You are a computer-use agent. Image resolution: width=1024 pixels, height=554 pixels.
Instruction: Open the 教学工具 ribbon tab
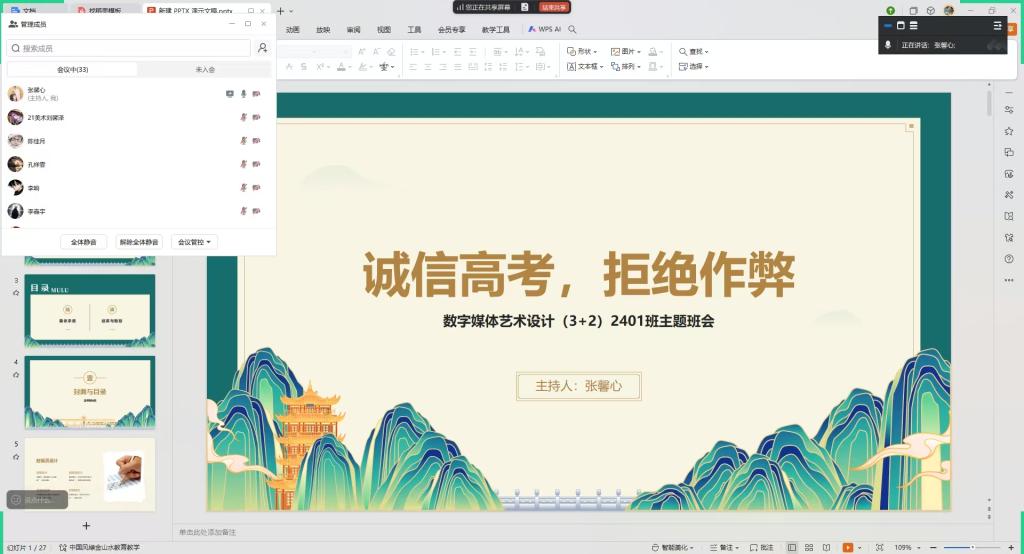click(496, 30)
